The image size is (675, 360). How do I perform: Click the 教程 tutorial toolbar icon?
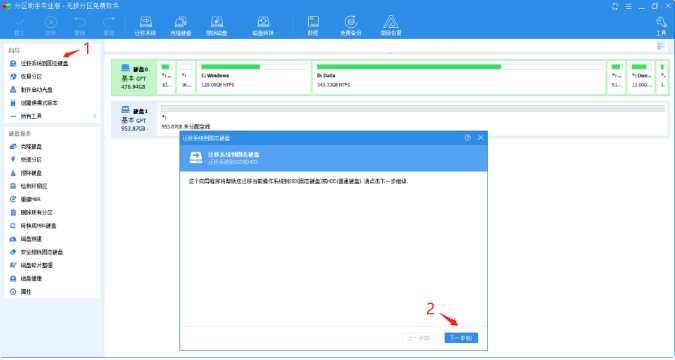tap(313, 26)
